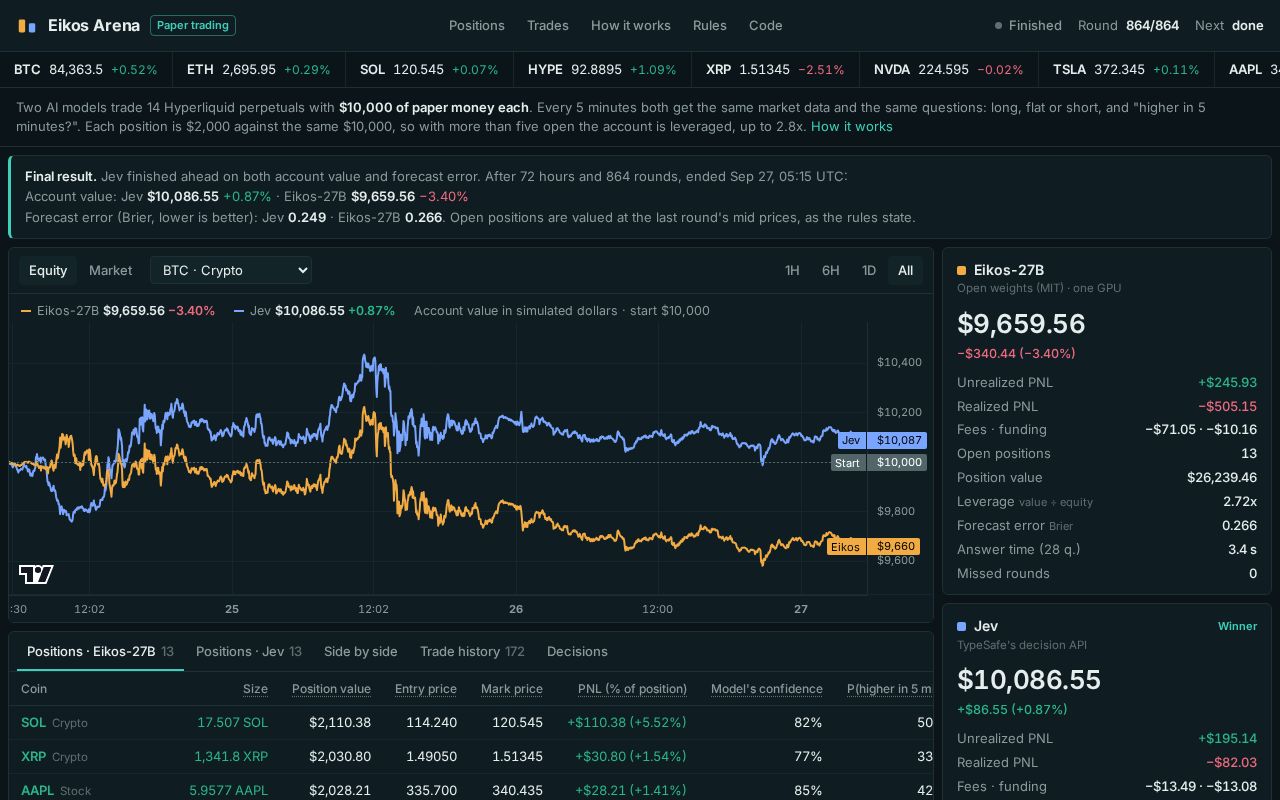Follow the How it works link in description
The height and width of the screenshot is (800, 1280).
[852, 127]
